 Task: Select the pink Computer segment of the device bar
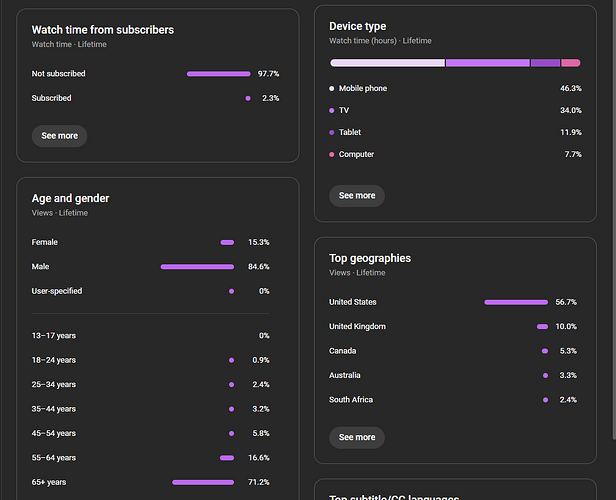(571, 63)
